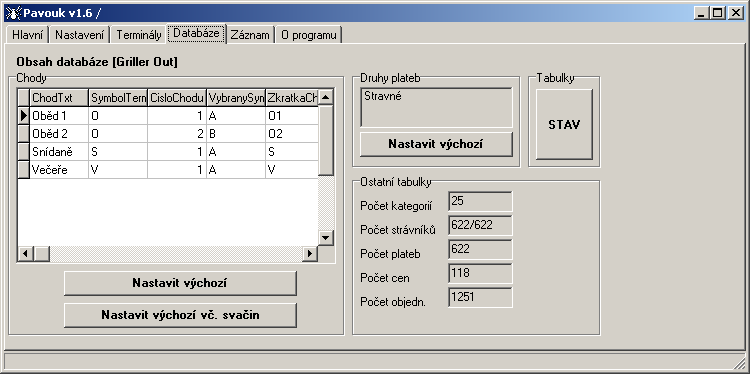Screen dimensions: 750x374
Task: Click the Pavouk spider icon in title bar
Action: point(14,13)
